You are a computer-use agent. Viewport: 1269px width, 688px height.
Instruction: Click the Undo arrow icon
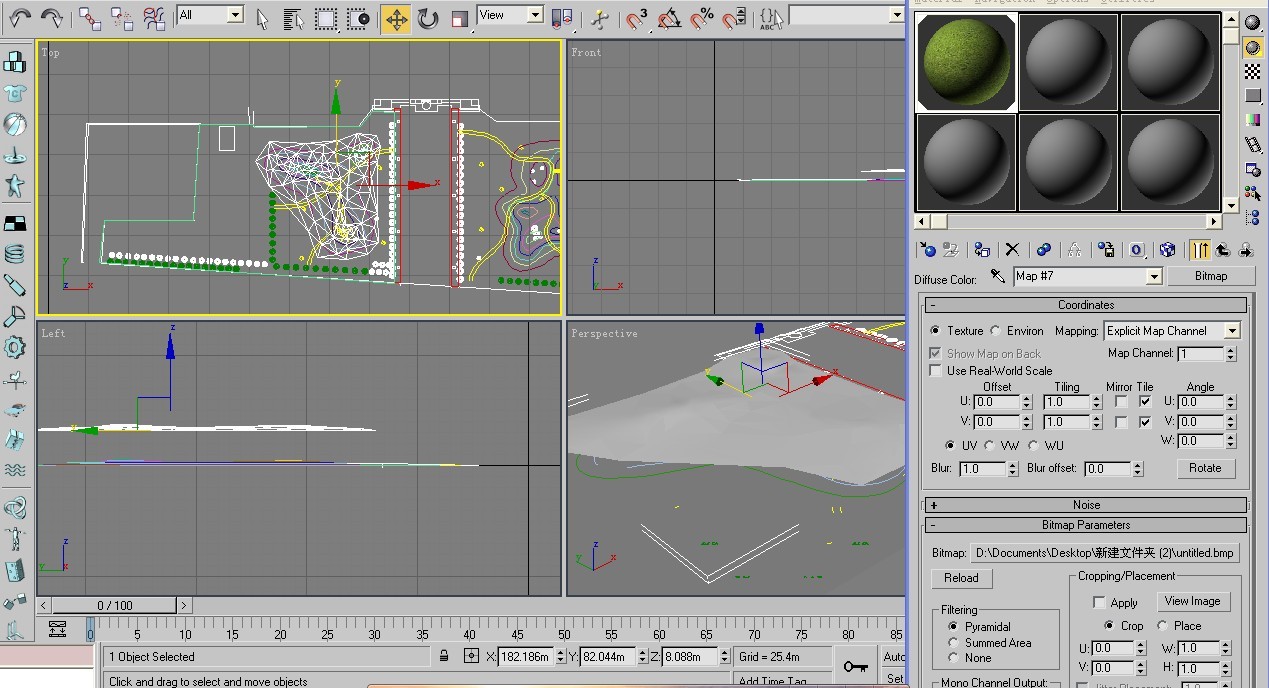coord(20,18)
